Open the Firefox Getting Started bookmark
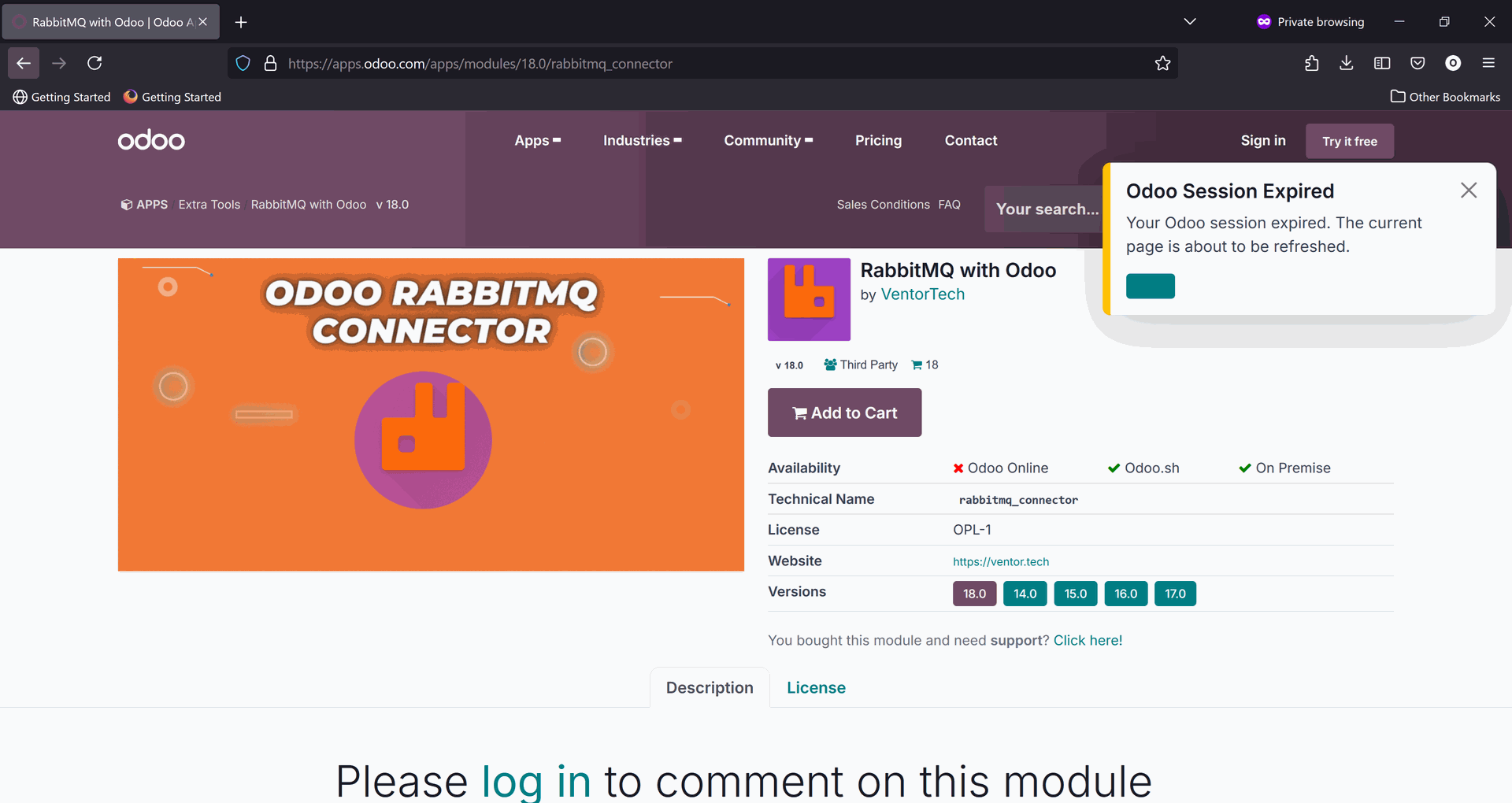This screenshot has height=803, width=1512. [172, 97]
